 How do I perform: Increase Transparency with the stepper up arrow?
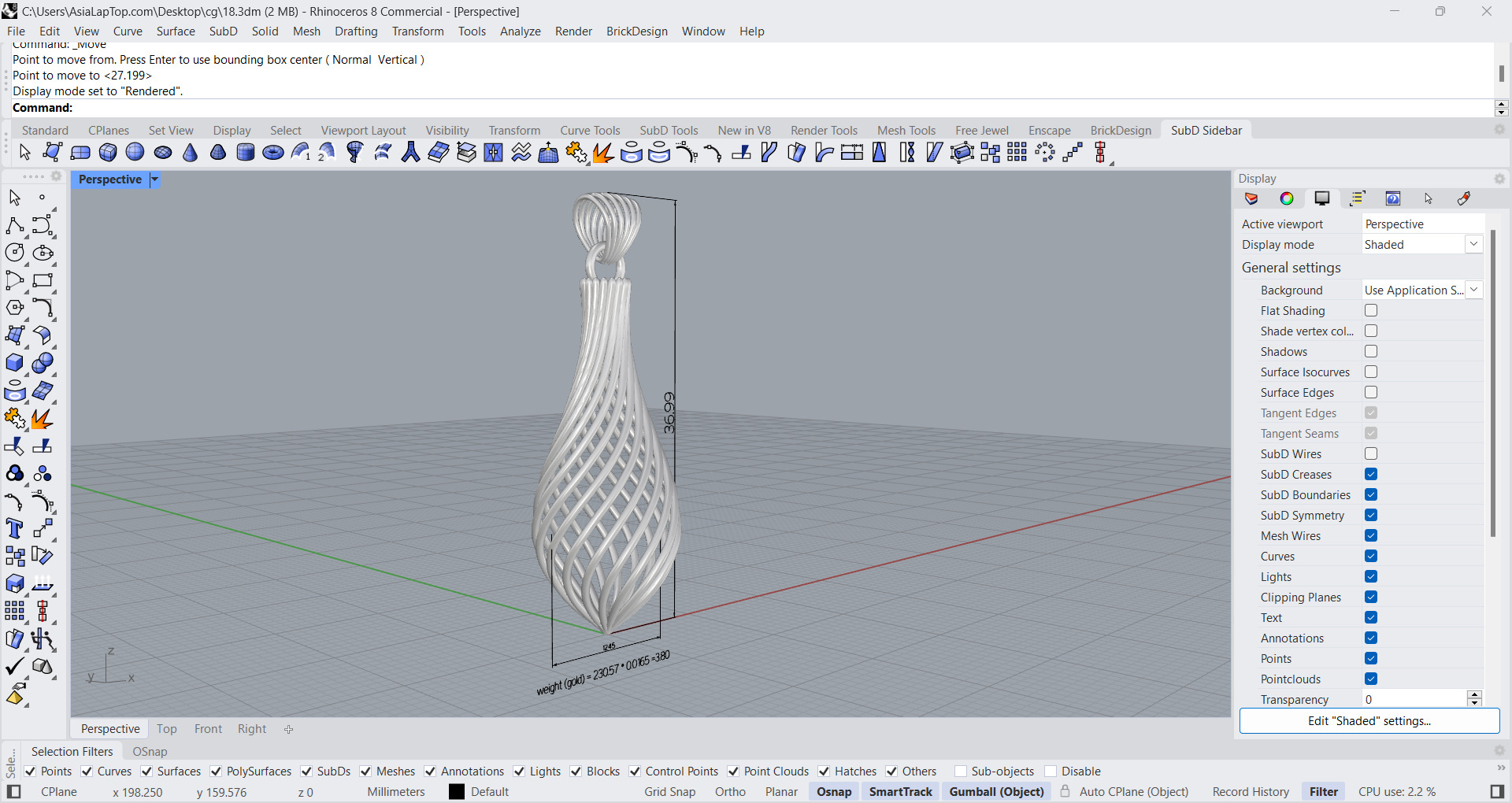tap(1474, 694)
